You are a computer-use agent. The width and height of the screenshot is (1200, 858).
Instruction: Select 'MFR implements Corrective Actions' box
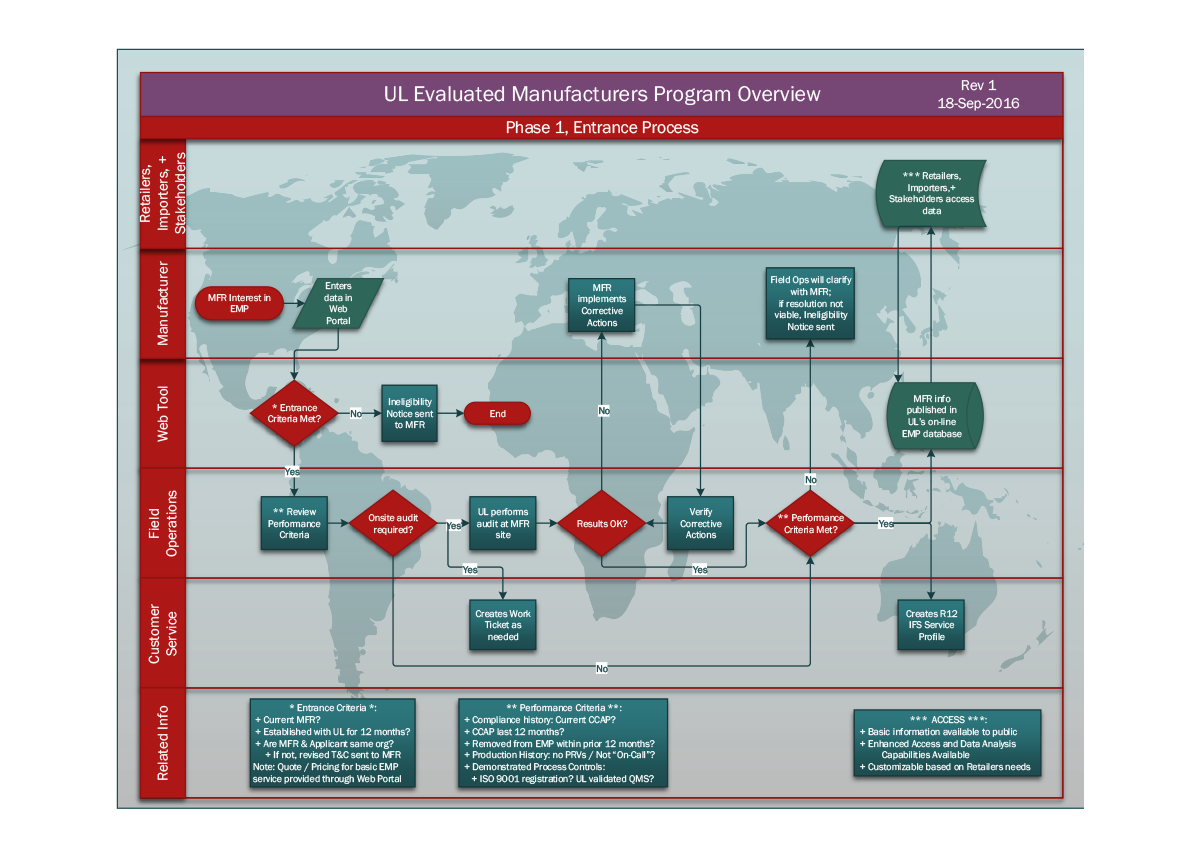602,304
